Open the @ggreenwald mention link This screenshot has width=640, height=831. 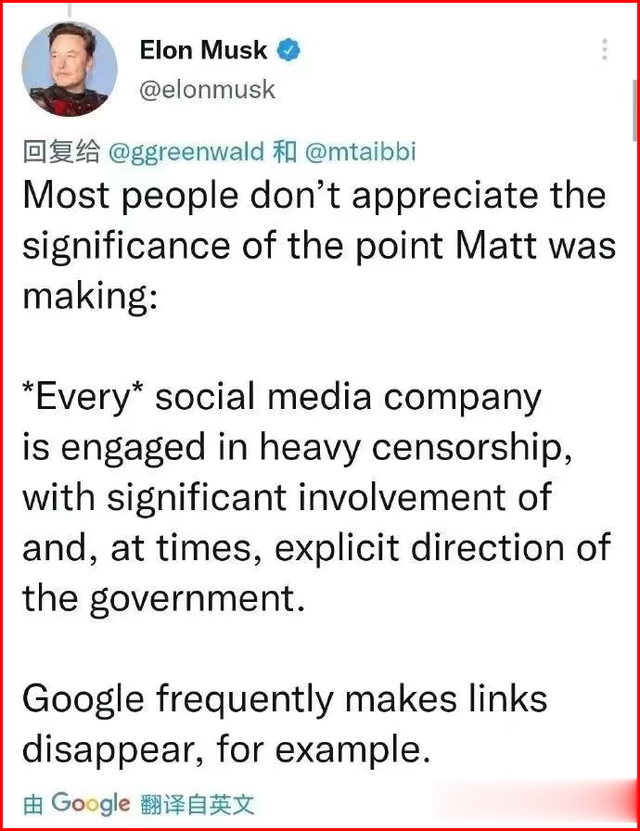(185, 152)
